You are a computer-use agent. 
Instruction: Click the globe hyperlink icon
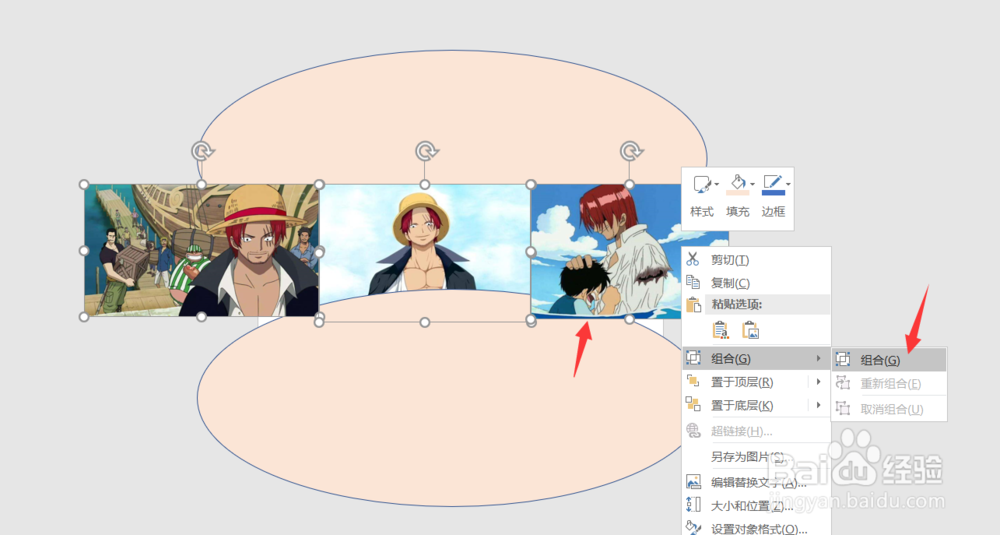pyautogui.click(x=693, y=430)
